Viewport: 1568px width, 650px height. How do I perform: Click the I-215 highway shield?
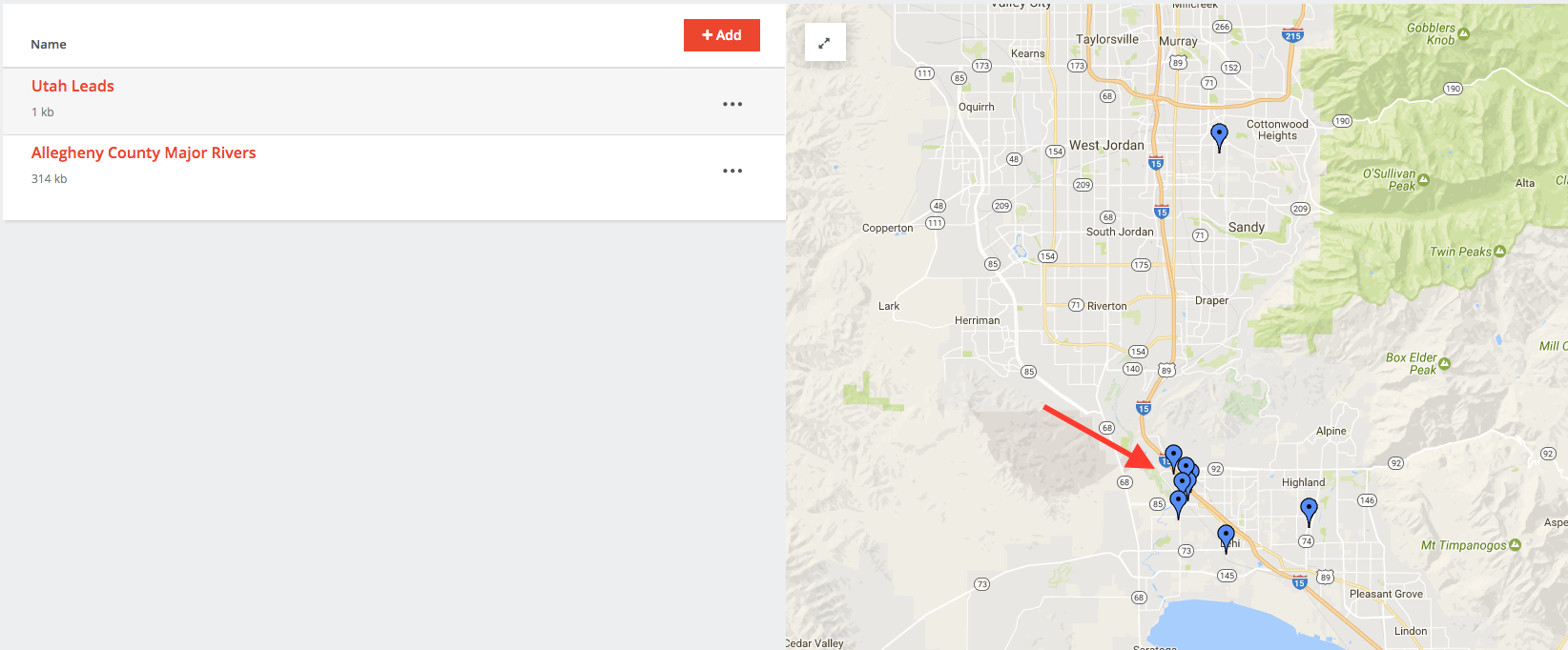(x=1292, y=35)
